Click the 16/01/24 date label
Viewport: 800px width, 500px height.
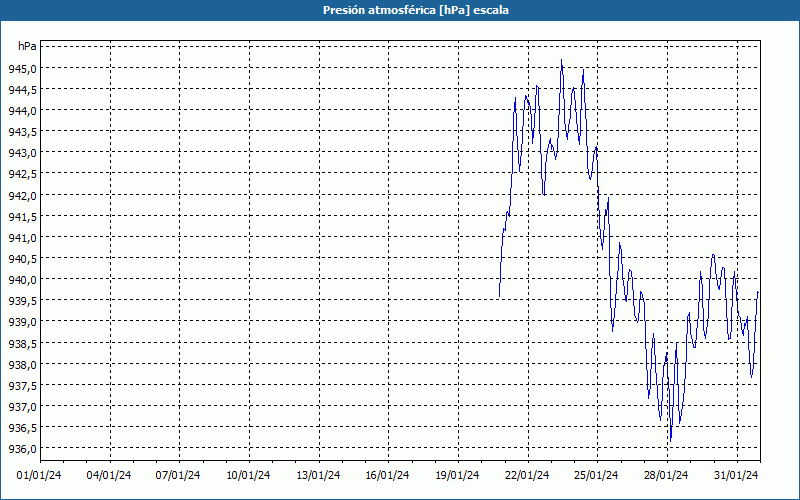coord(387,475)
